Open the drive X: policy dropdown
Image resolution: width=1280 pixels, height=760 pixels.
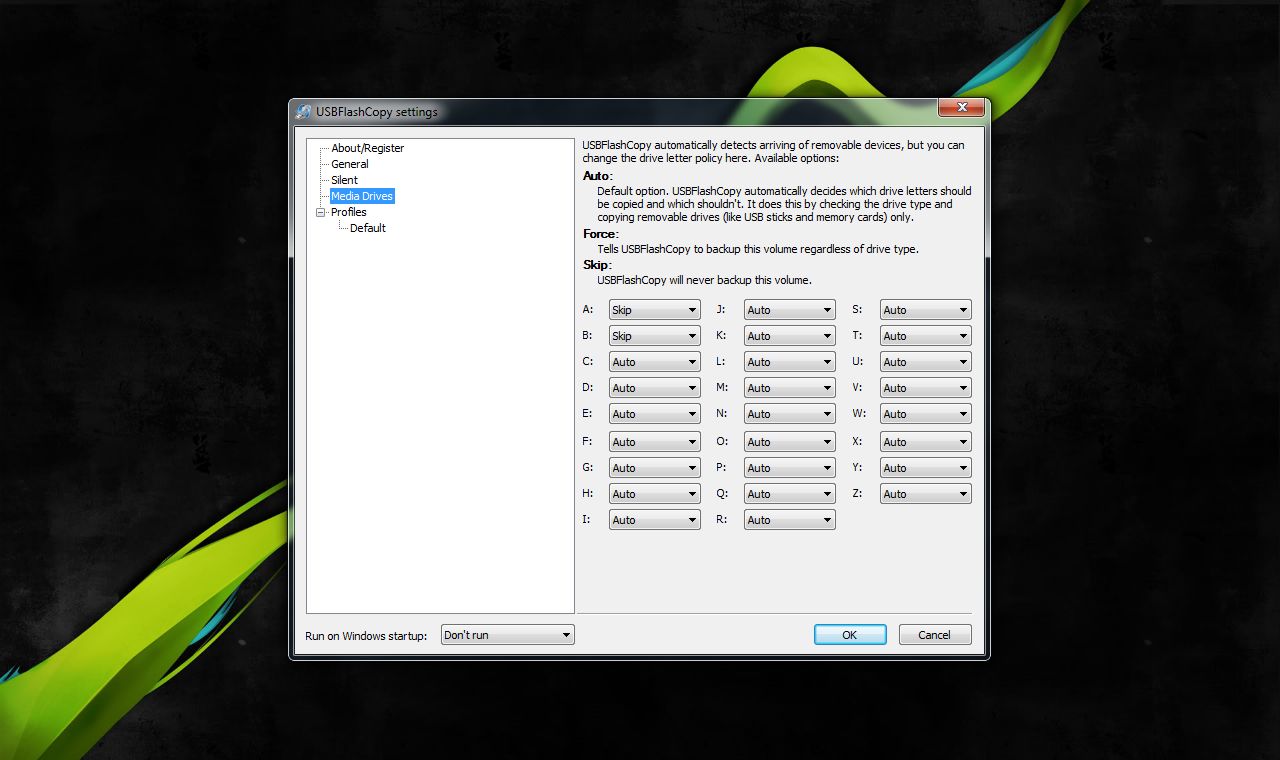point(925,442)
